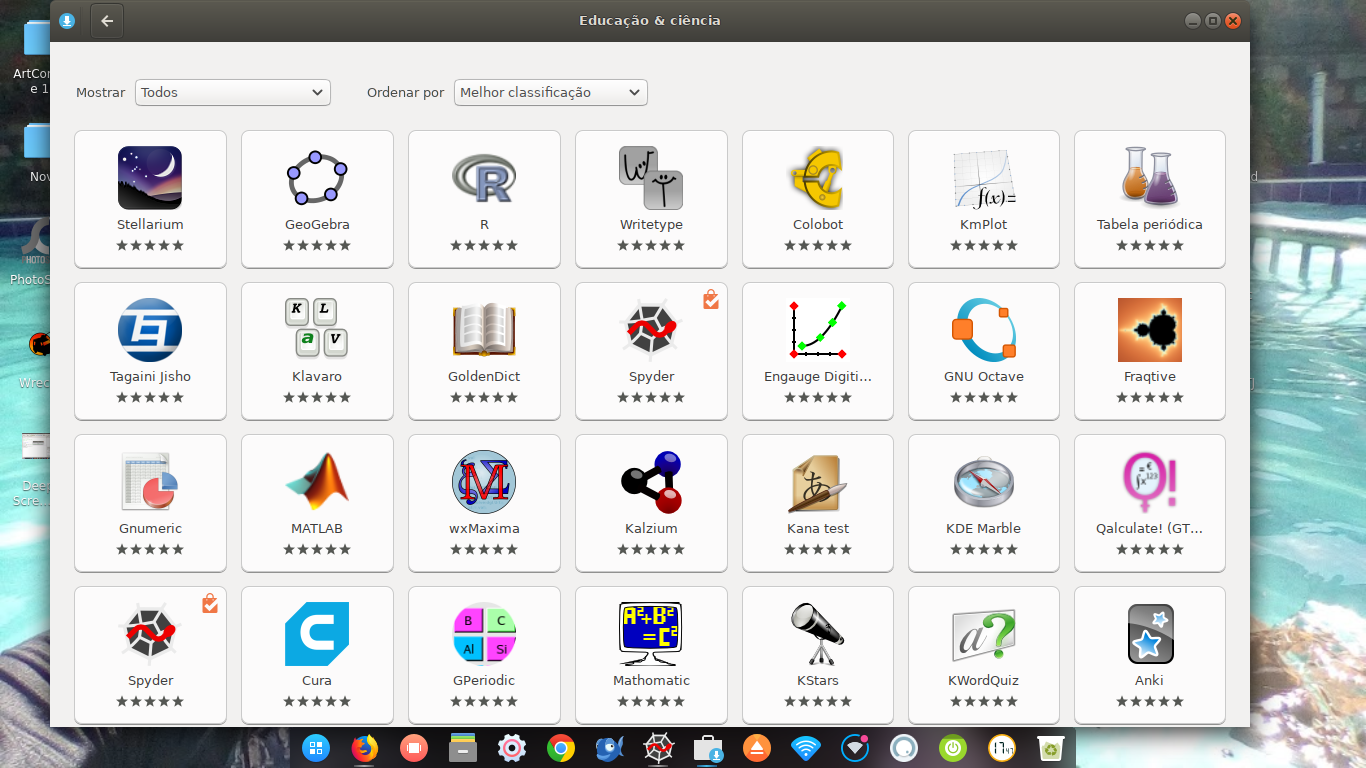Open the GeoGebra app icon
This screenshot has height=768, width=1366.
point(317,177)
